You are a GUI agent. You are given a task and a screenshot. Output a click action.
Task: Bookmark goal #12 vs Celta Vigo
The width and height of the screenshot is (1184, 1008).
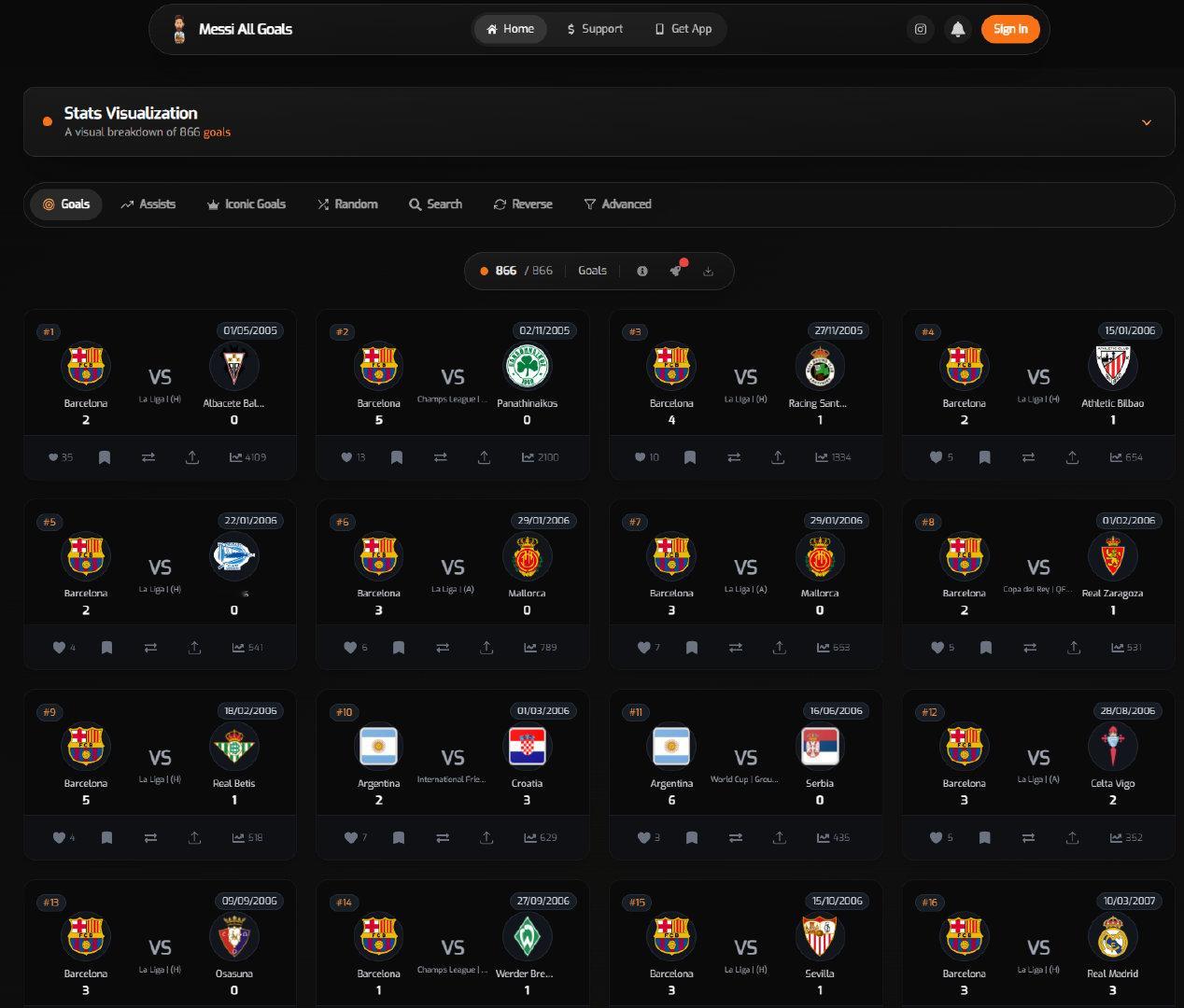point(984,838)
